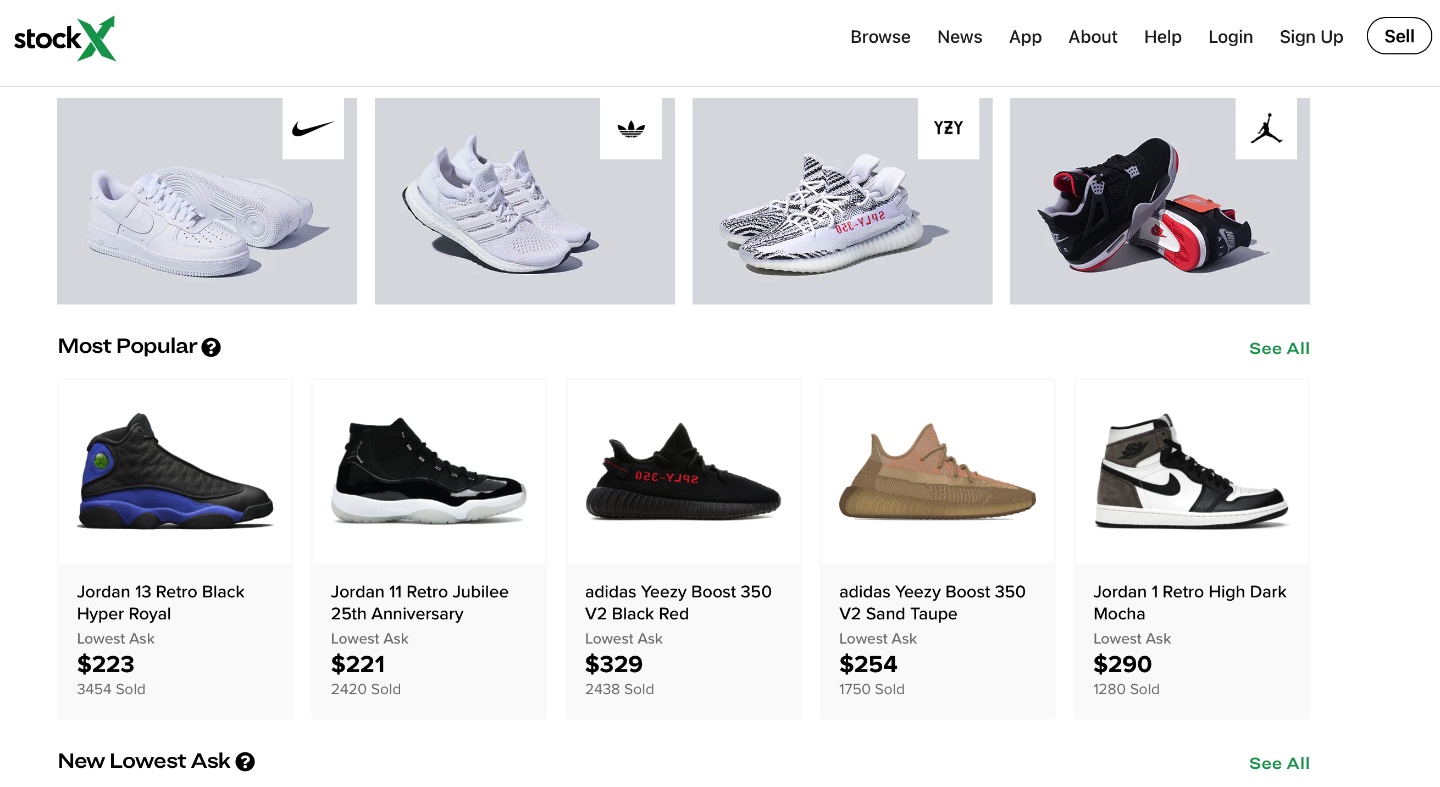Click the Login link
Viewport: 1440px width, 787px height.
click(1230, 37)
